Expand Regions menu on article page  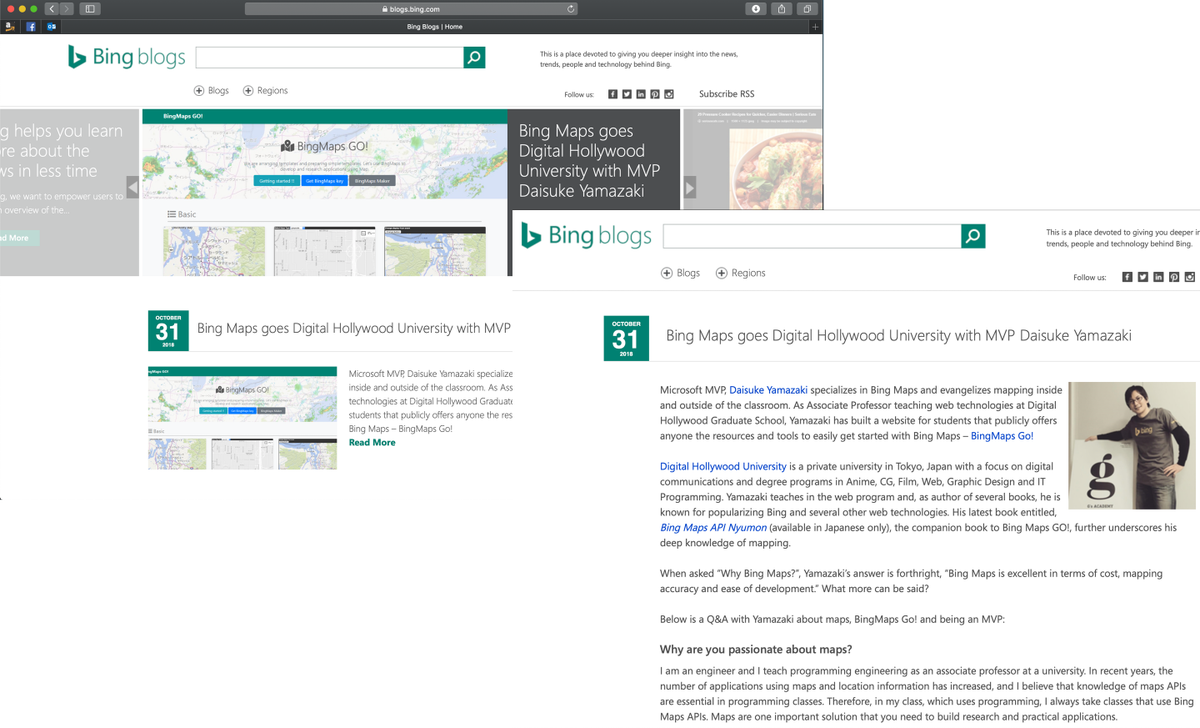click(741, 273)
